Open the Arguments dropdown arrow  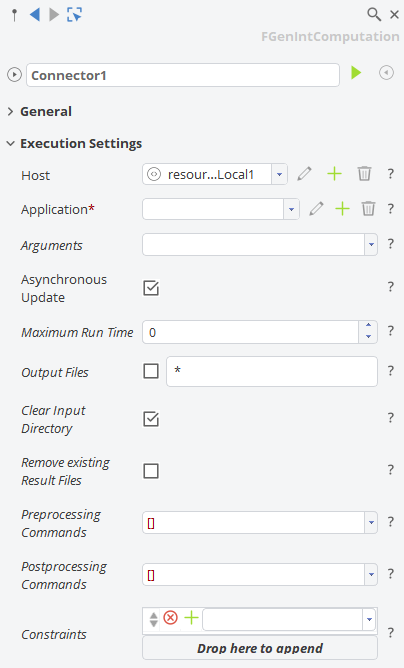(x=371, y=245)
